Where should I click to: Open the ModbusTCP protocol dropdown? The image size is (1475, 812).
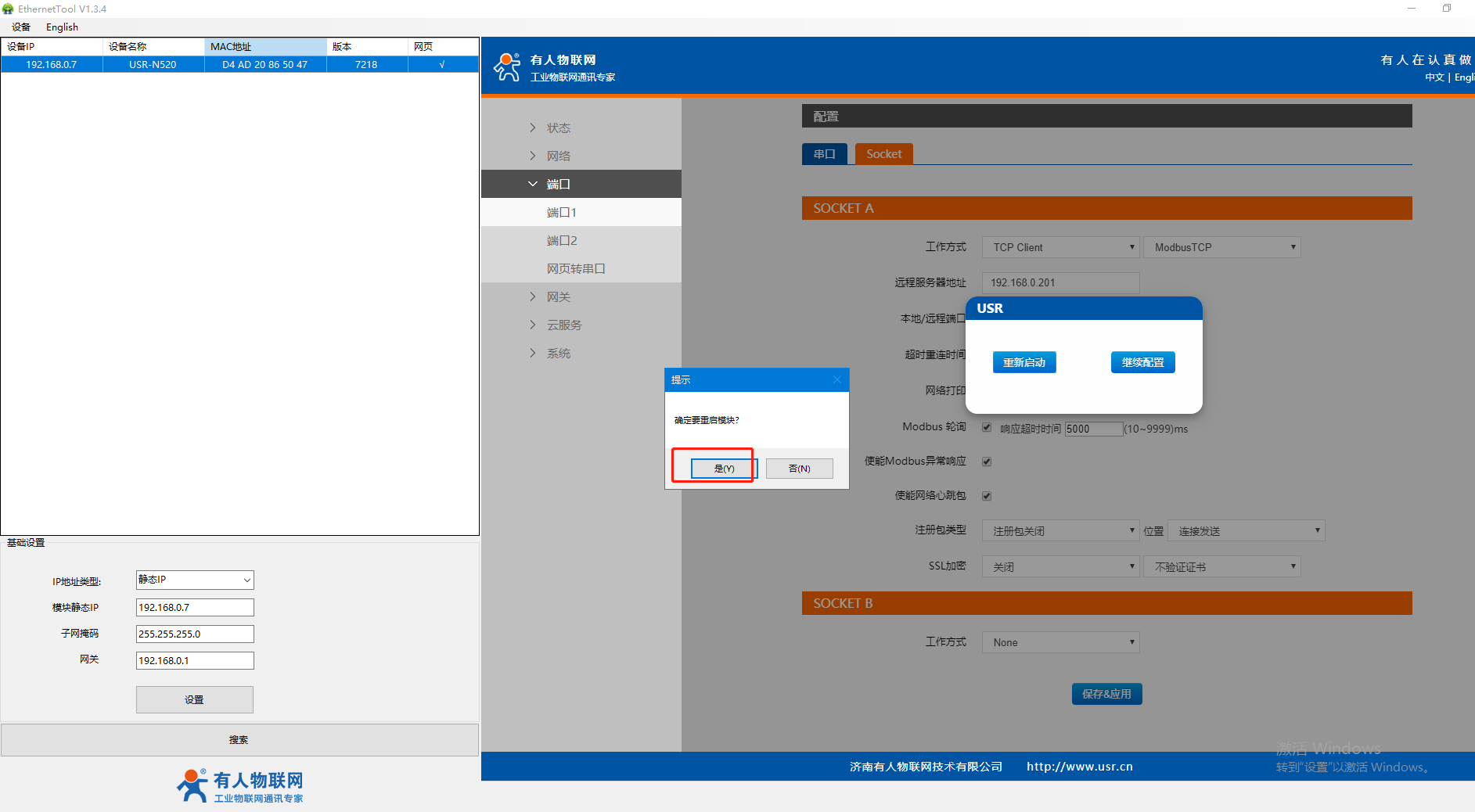point(1221,247)
